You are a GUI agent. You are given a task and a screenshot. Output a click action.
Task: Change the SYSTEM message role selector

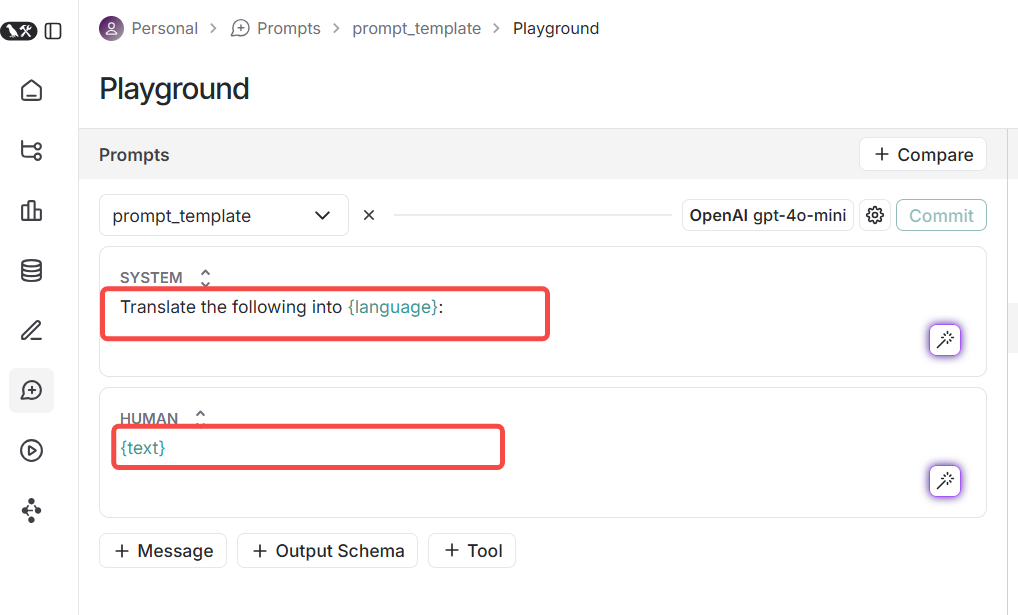point(205,277)
